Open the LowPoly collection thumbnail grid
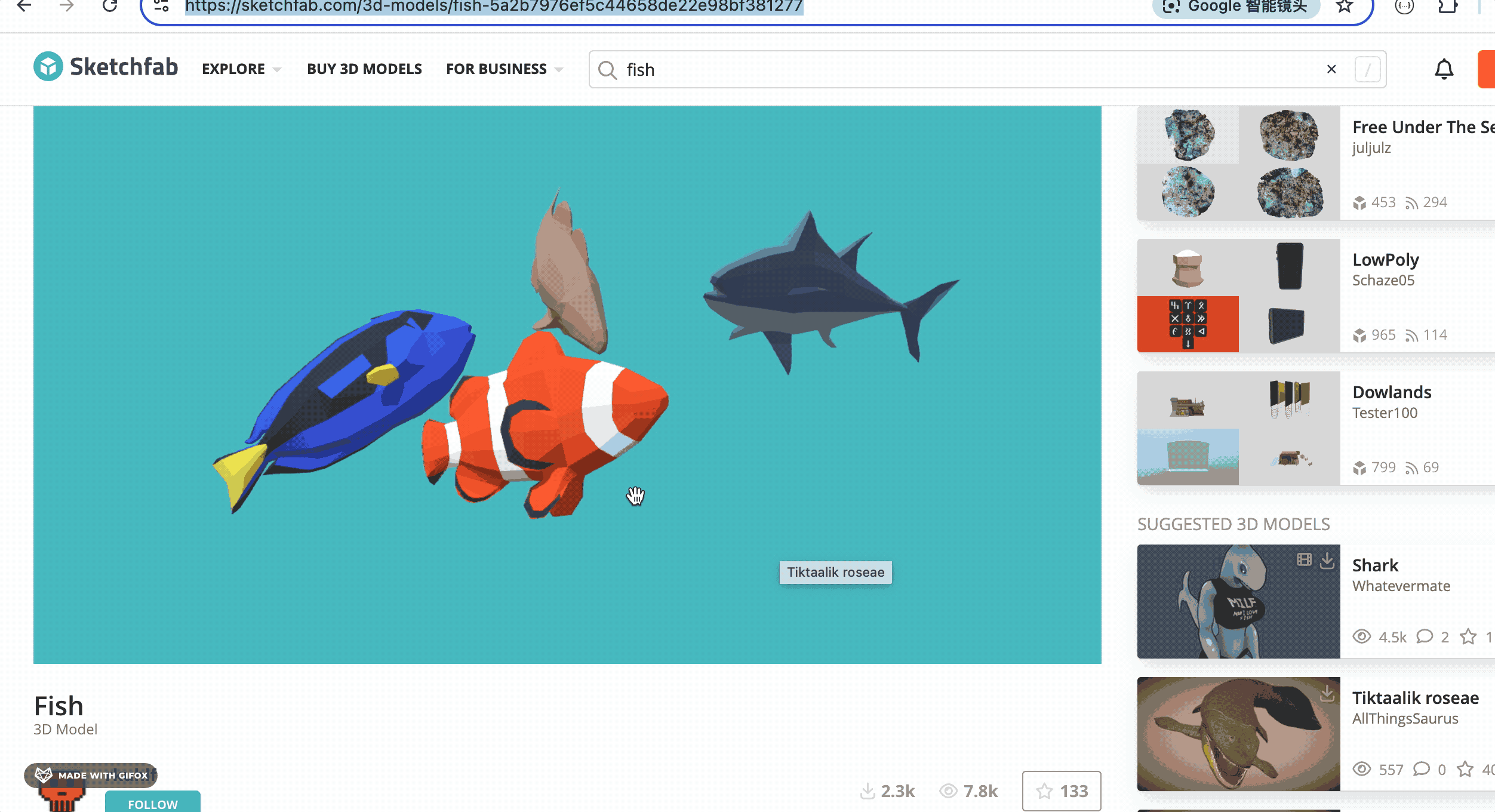1495x812 pixels. (x=1239, y=296)
